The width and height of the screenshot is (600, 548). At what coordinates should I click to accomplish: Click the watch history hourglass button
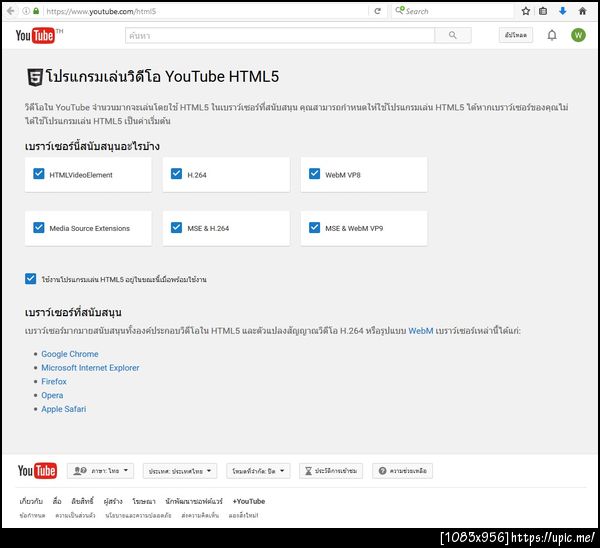pyautogui.click(x=331, y=471)
